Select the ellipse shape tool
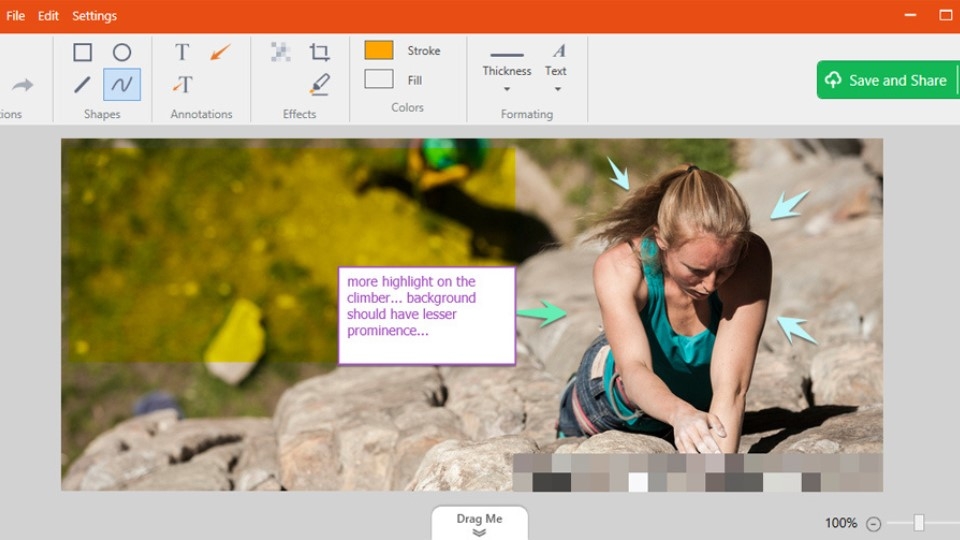 tap(122, 52)
